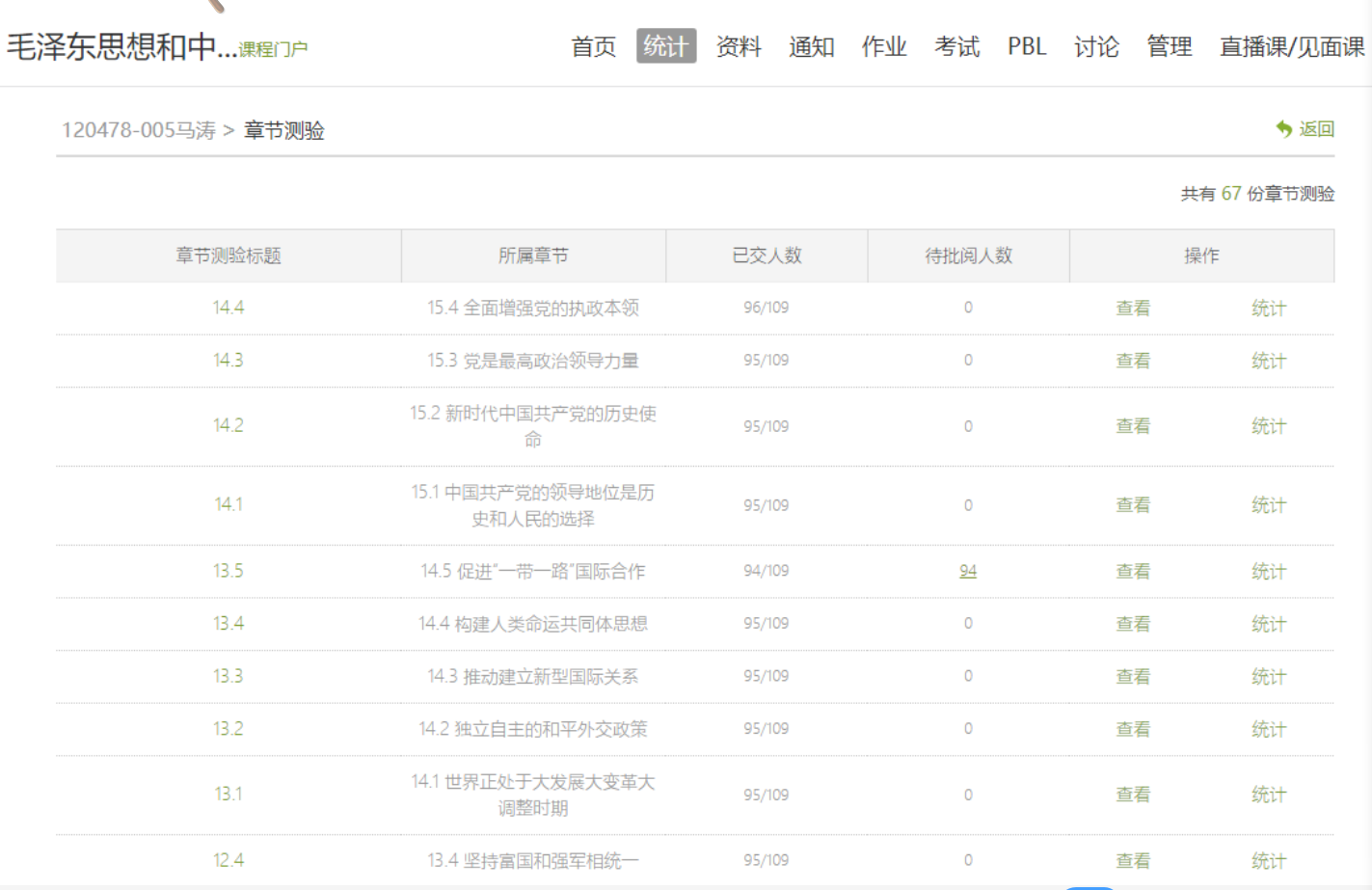
Task: Switch to the 资料 tab
Action: [x=739, y=46]
